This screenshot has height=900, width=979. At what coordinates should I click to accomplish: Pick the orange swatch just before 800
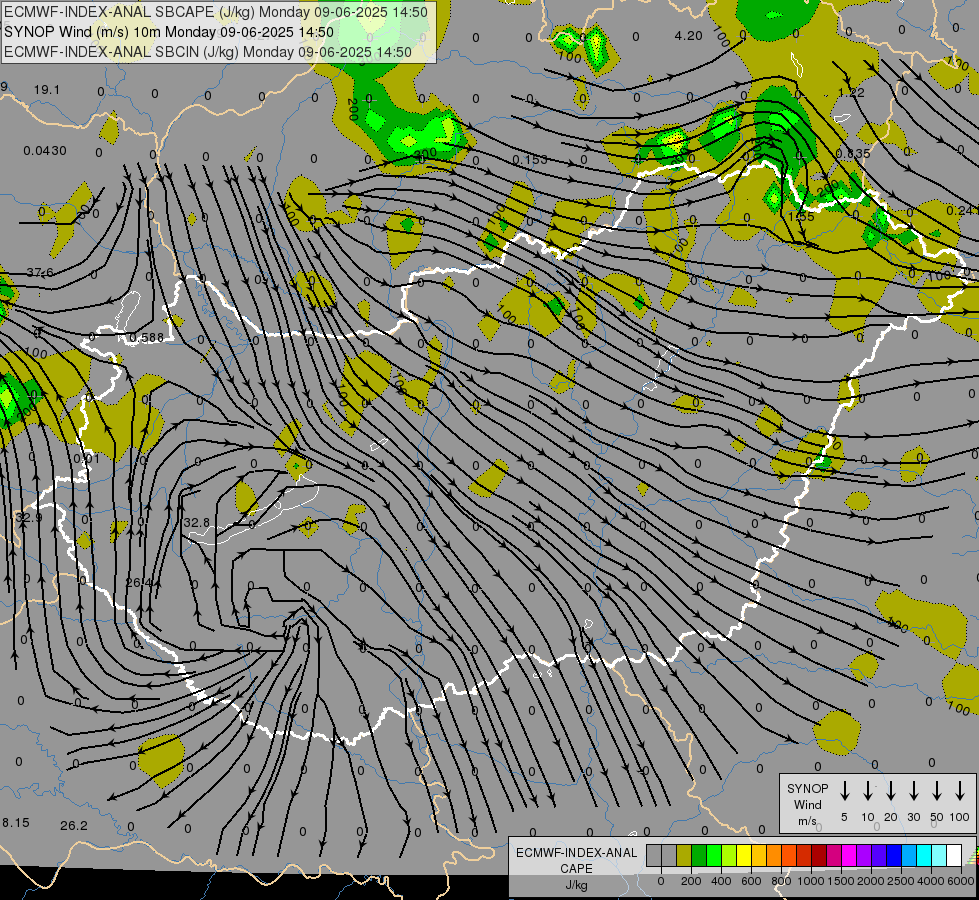(775, 855)
